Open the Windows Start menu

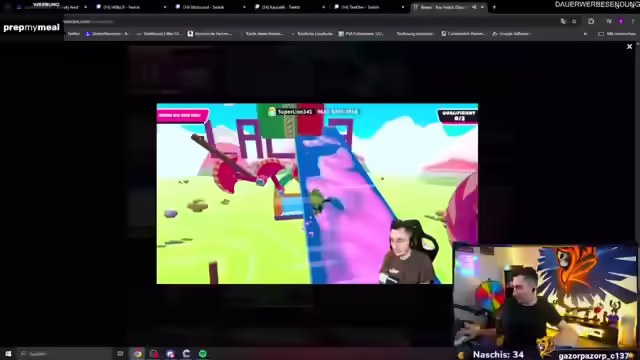[8, 353]
